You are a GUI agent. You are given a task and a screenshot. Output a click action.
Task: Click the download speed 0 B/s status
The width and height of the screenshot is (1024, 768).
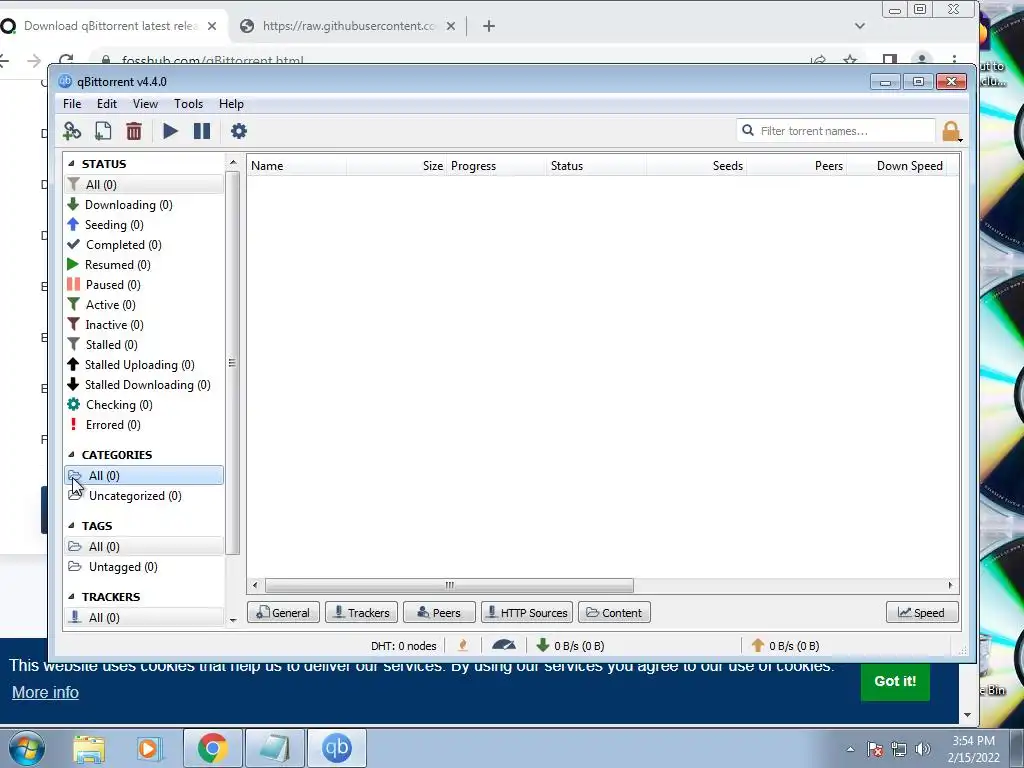tap(570, 646)
